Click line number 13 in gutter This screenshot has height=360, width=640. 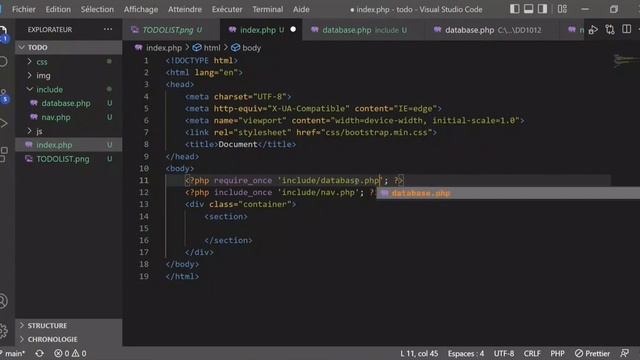coord(144,204)
